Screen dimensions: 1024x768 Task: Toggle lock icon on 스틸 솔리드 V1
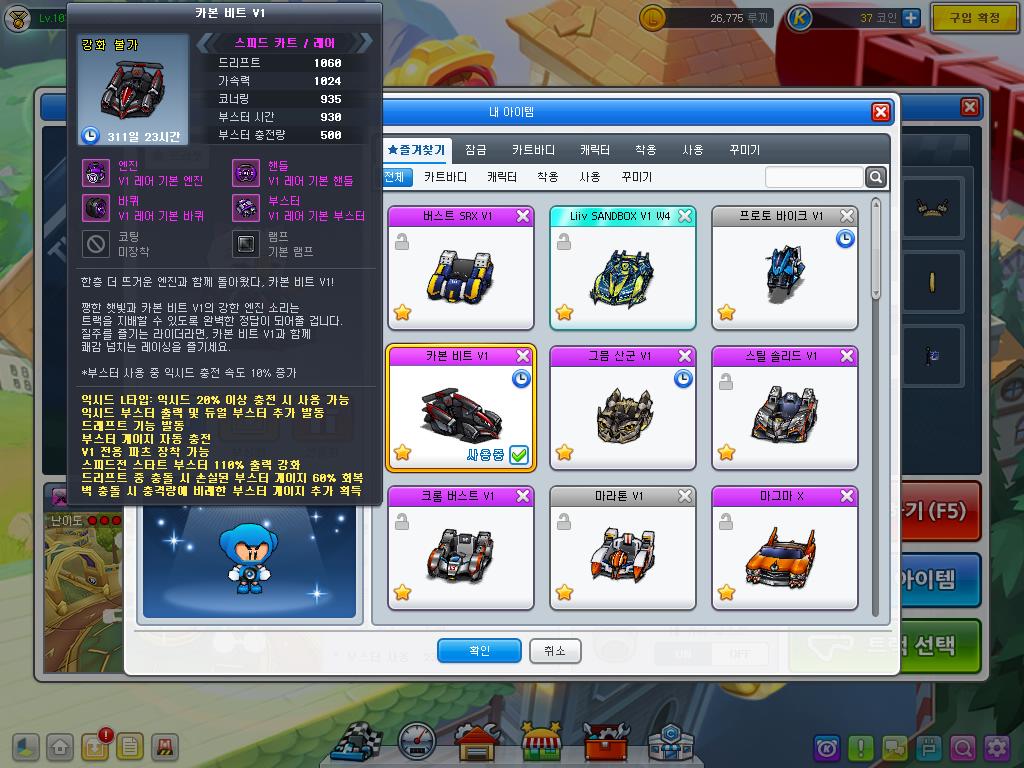726,381
